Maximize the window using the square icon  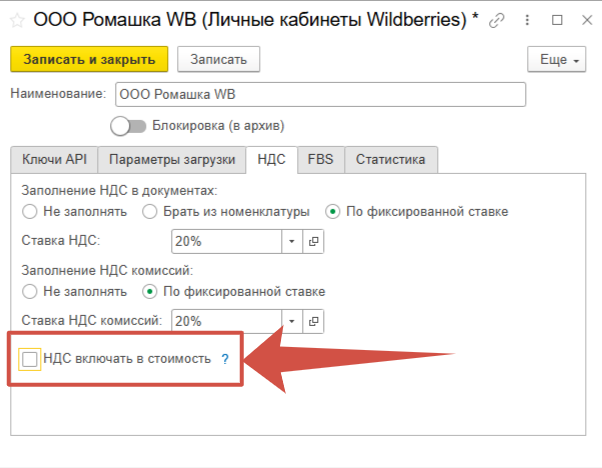(556, 20)
